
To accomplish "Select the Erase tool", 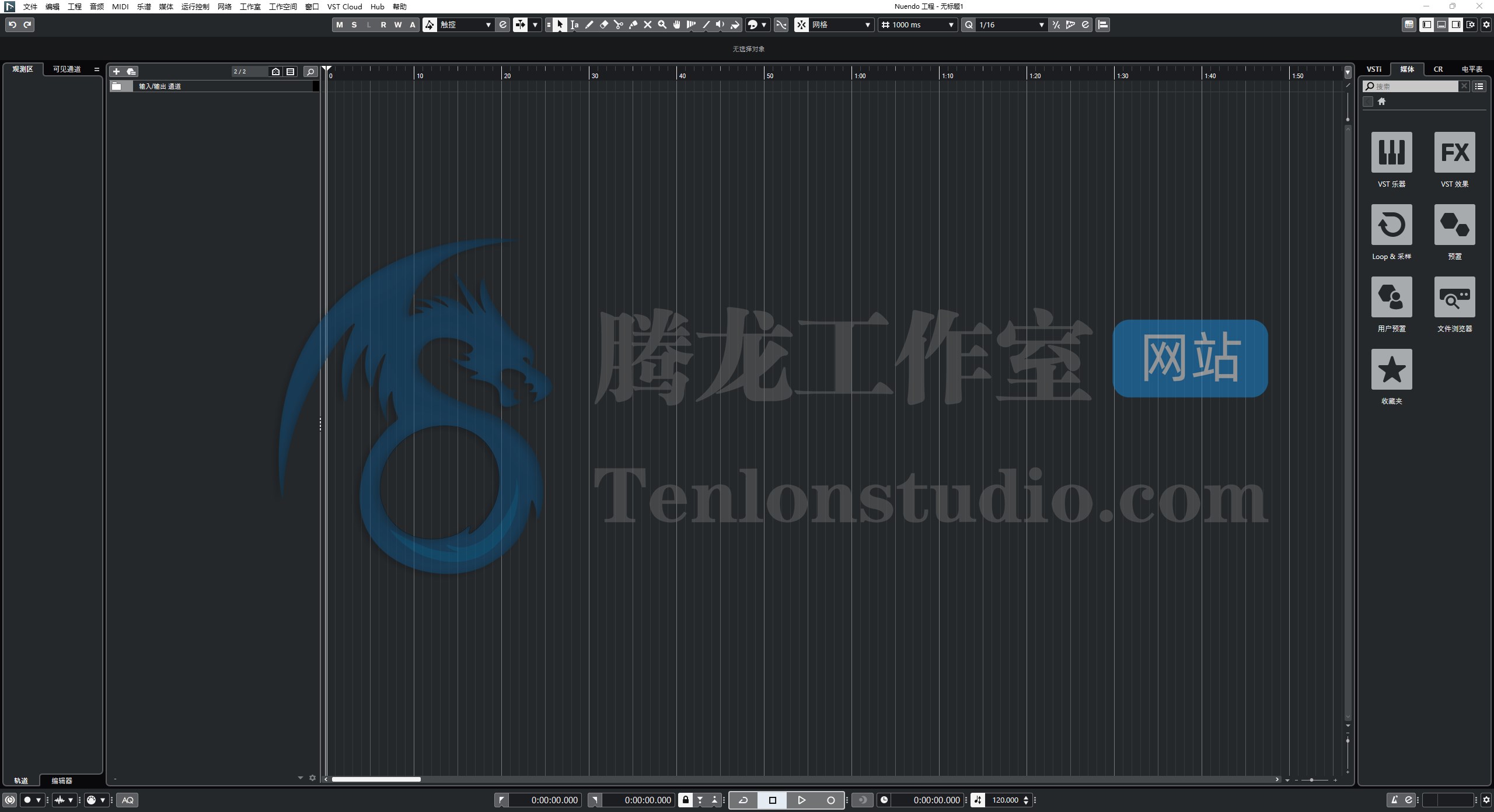I will pos(603,24).
